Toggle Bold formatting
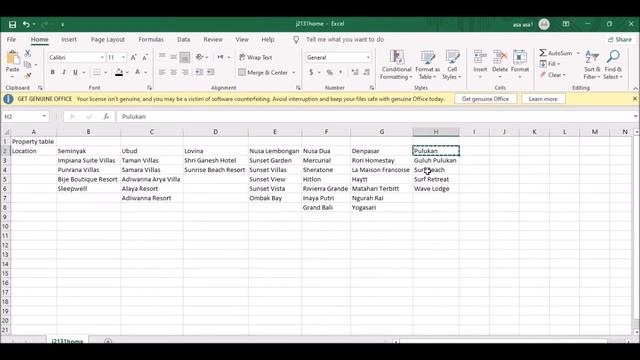640x360 pixels. [x=53, y=72]
